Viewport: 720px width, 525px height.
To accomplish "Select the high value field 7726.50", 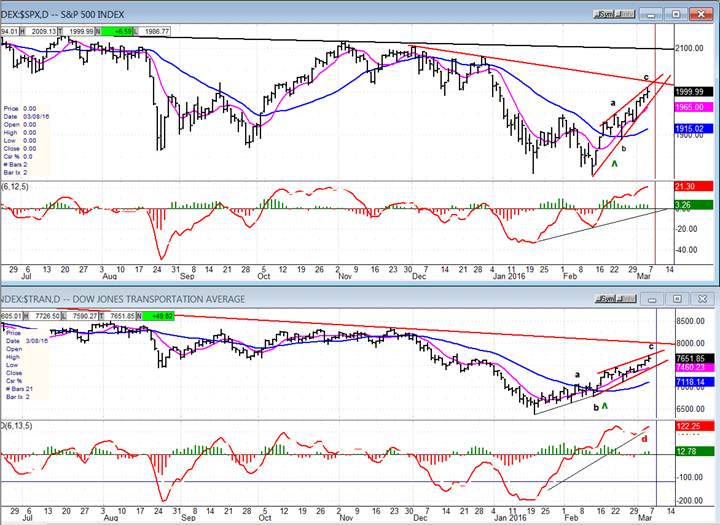I will coord(44,316).
